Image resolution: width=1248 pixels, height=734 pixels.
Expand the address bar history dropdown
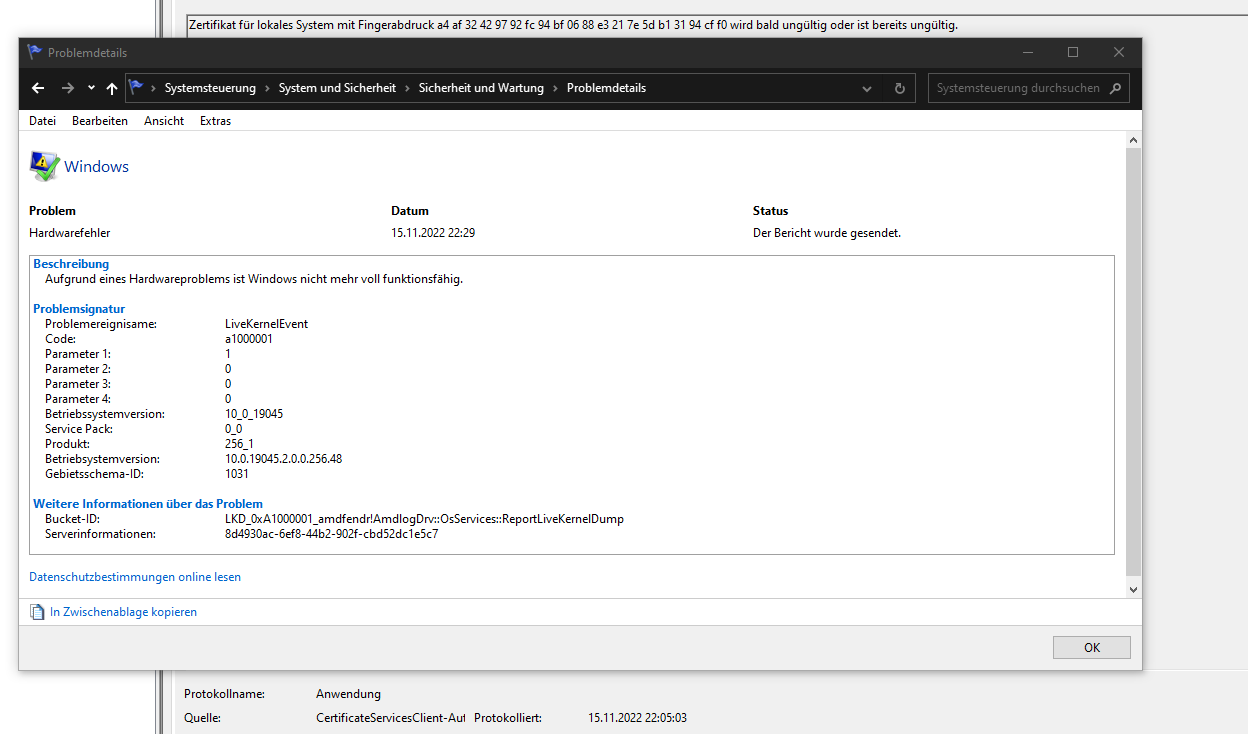pyautogui.click(x=867, y=88)
